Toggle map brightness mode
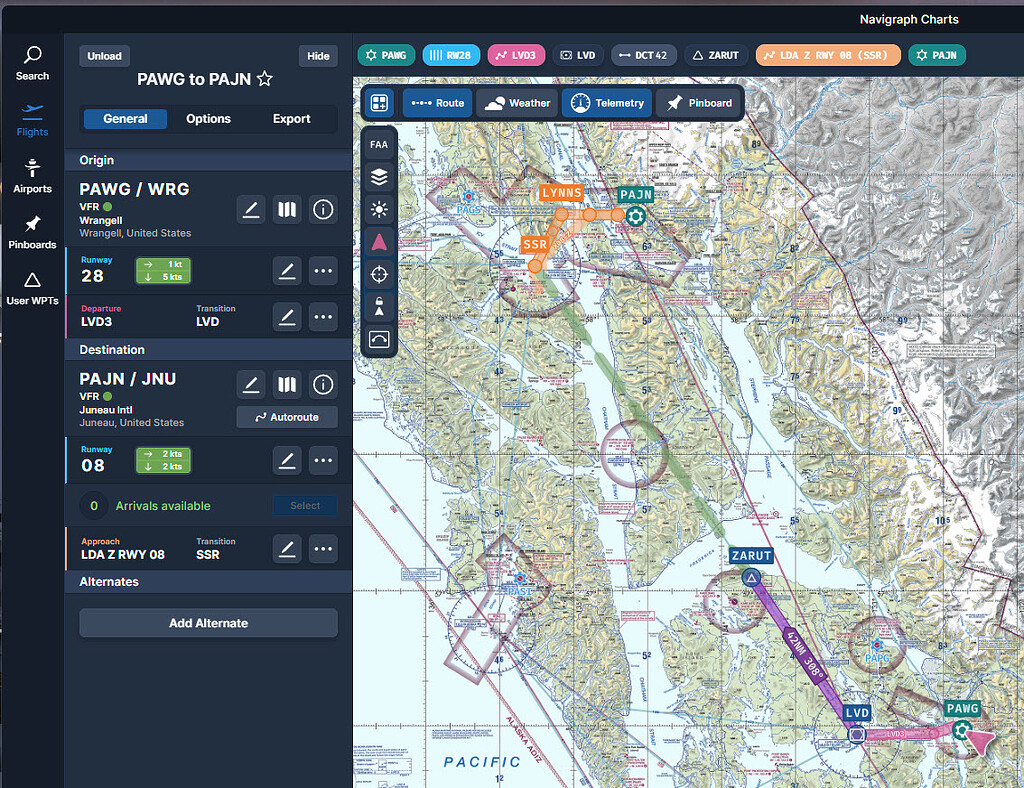The height and width of the screenshot is (788, 1024). [x=379, y=210]
